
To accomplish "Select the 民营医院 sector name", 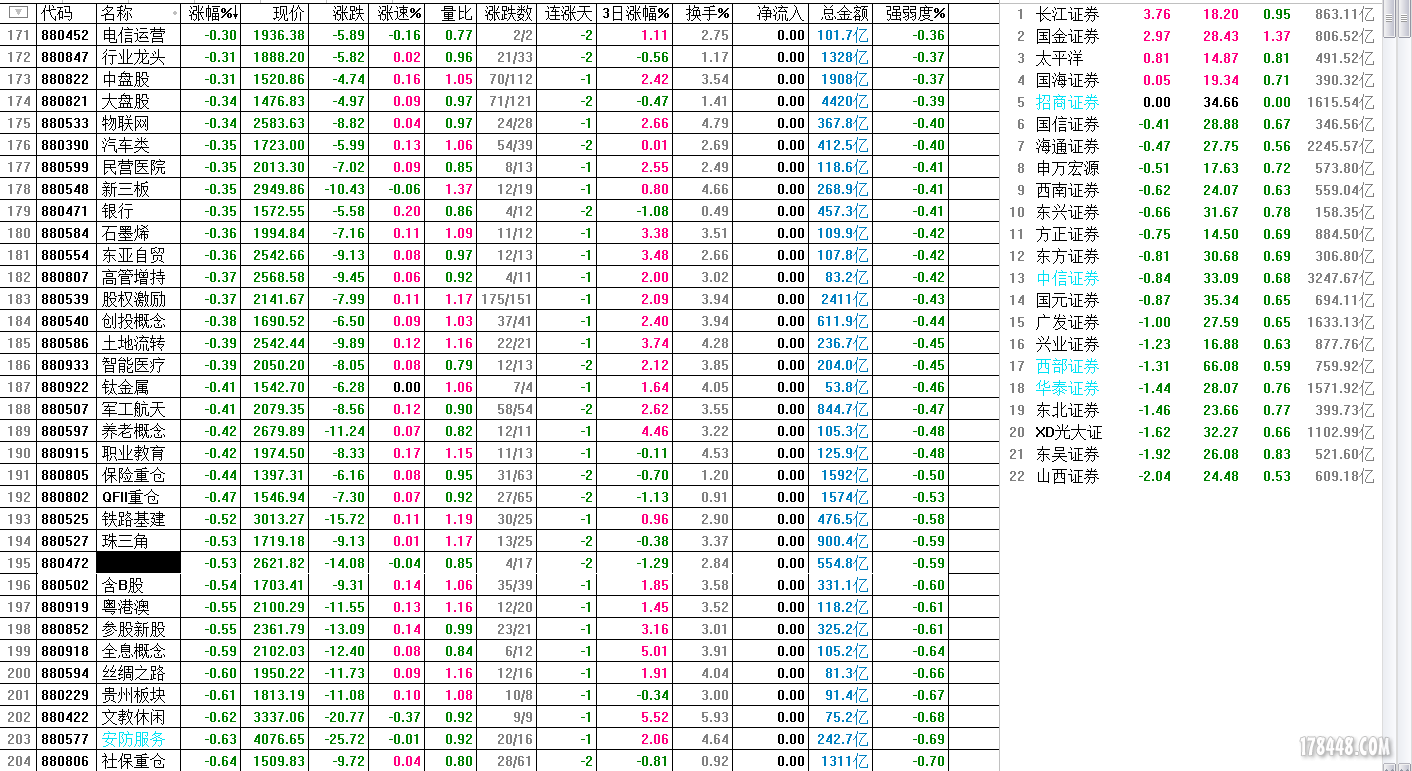I will pyautogui.click(x=133, y=167).
